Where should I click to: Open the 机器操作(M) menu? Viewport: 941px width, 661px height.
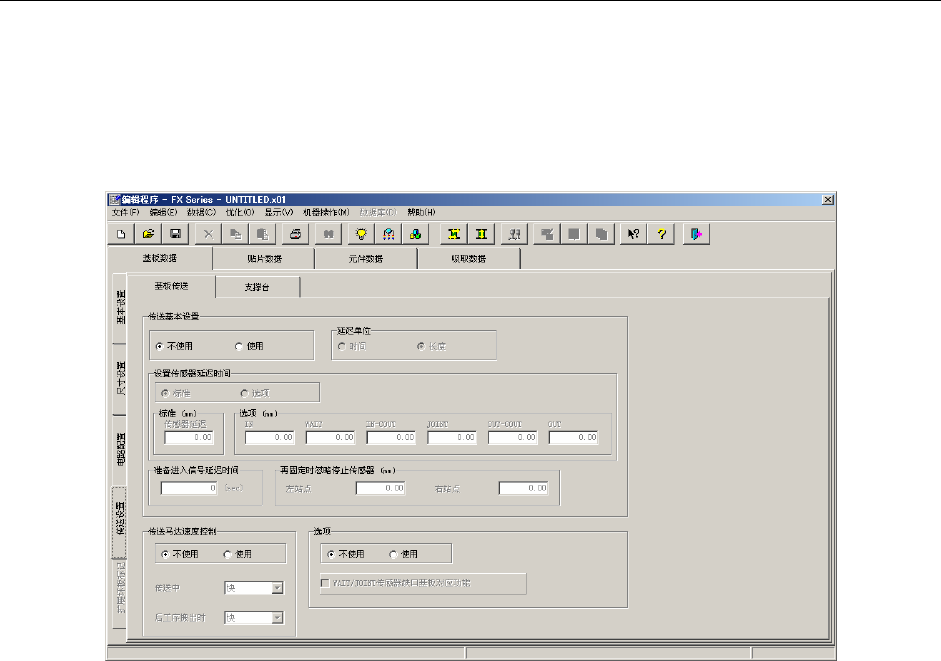point(326,213)
